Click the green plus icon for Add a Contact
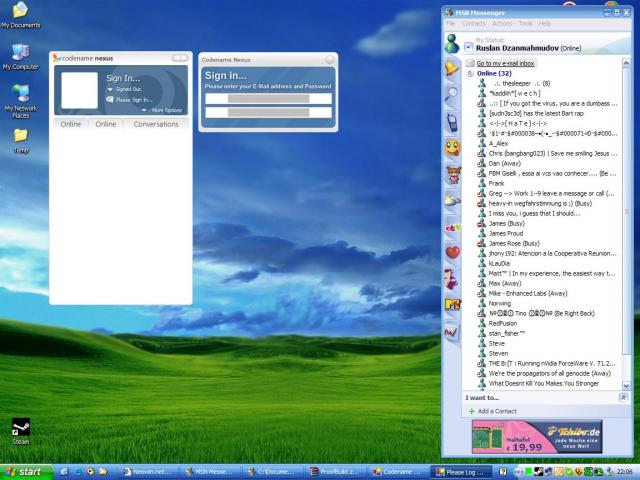The width and height of the screenshot is (640, 480). 471,411
